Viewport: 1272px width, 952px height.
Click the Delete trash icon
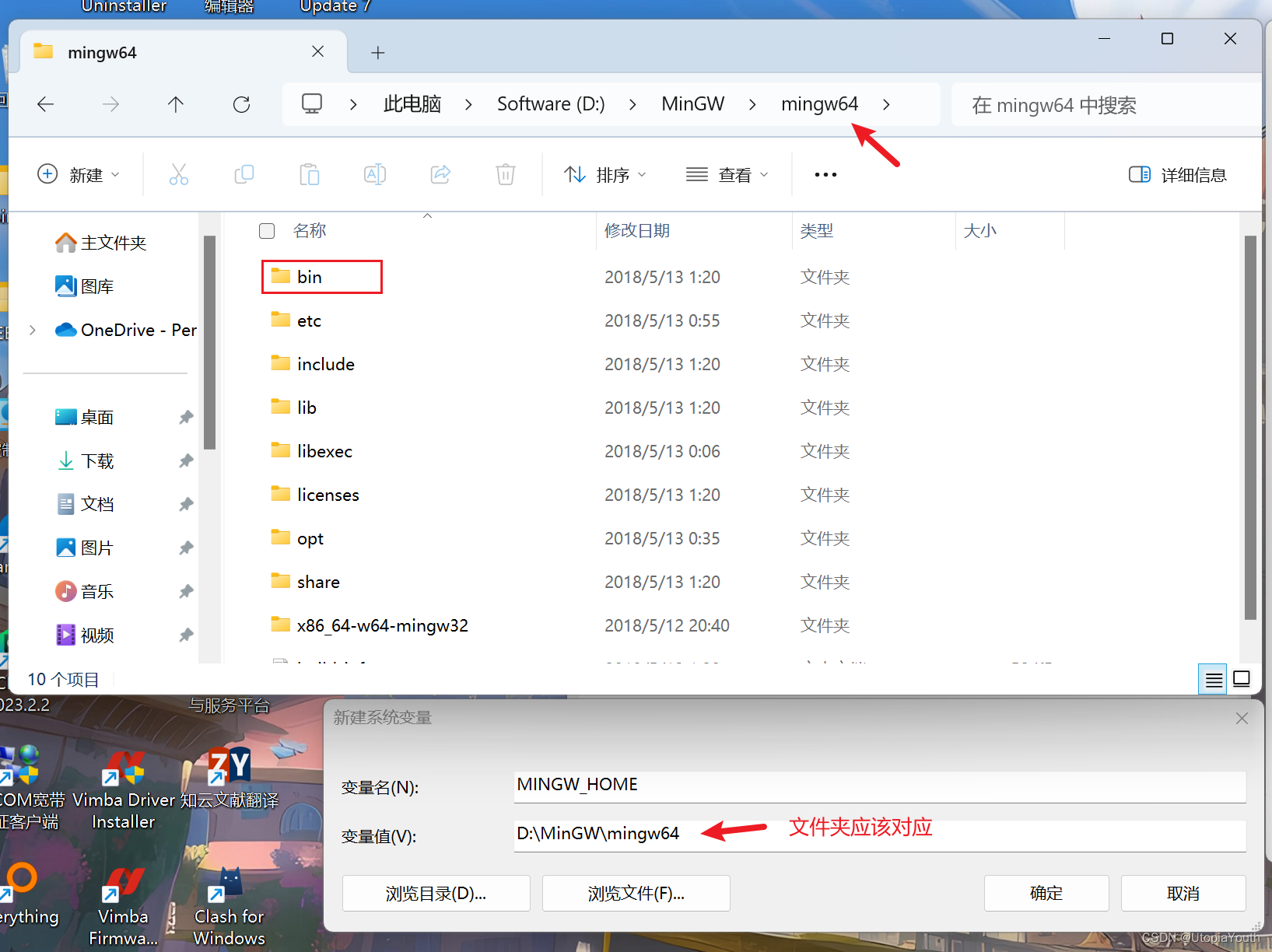pos(506,174)
